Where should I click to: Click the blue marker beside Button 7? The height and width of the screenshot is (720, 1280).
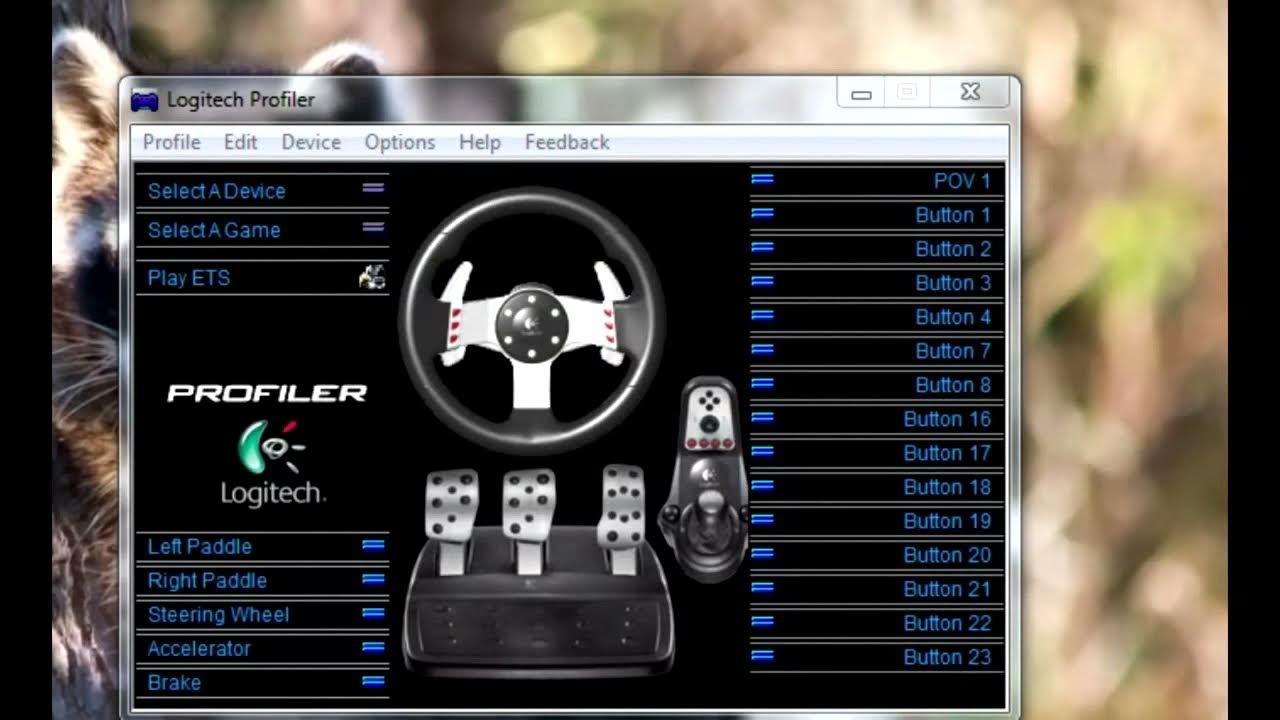(762, 349)
